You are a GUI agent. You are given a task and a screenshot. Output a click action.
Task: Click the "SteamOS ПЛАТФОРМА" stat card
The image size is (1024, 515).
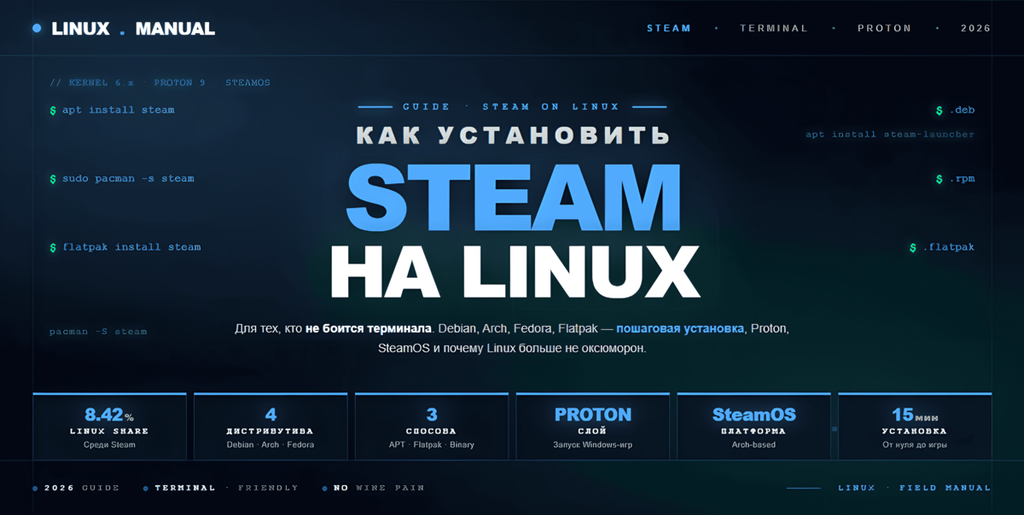(754, 426)
